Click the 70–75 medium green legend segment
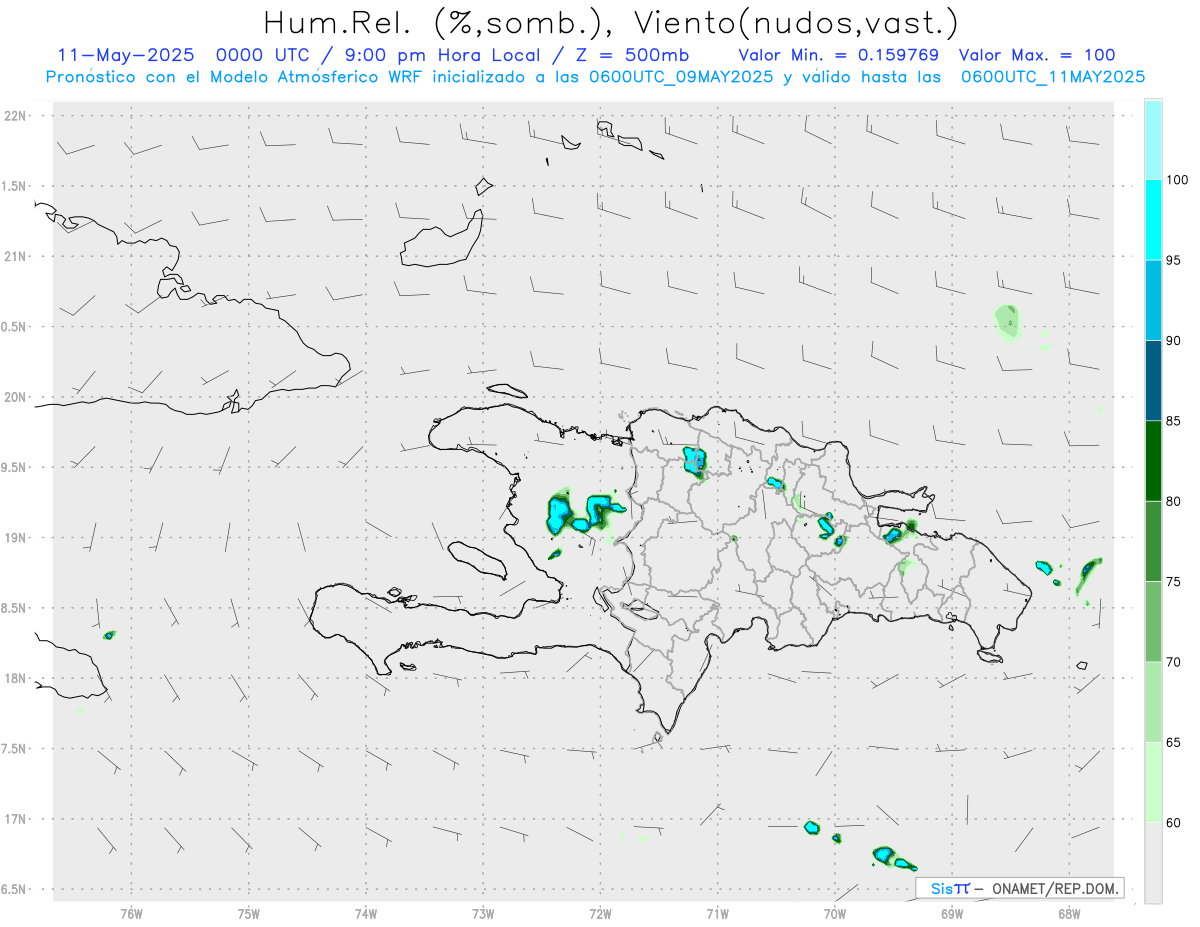 click(x=1153, y=621)
